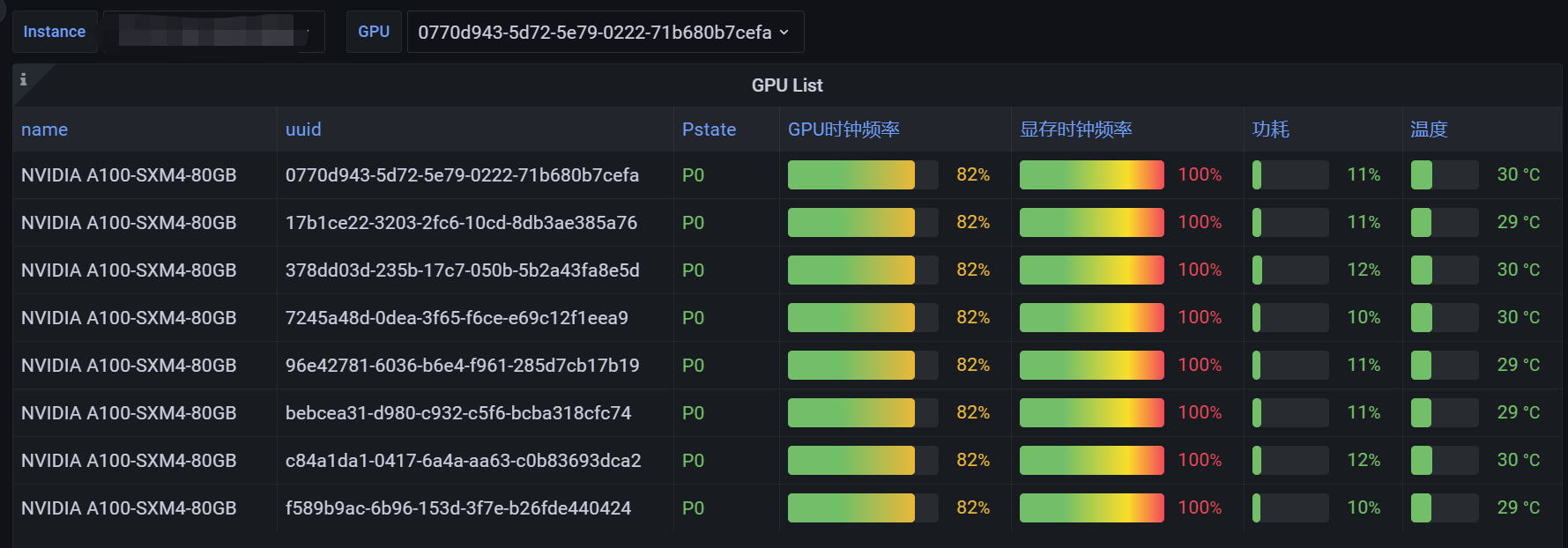This screenshot has width=1568, height=548.
Task: Click the Instance variable label
Action: [x=55, y=32]
